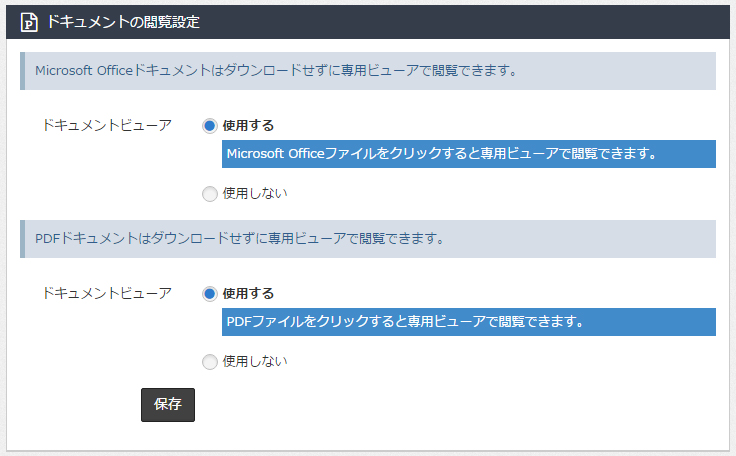The width and height of the screenshot is (736, 456).
Task: Click ドキュメントビューア label in Office section
Action: click(107, 125)
